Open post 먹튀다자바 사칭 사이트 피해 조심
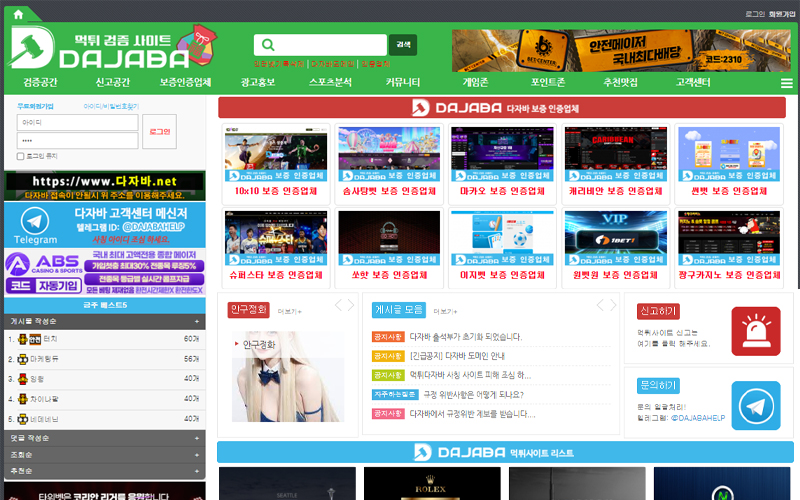800x500 pixels. pyautogui.click(x=470, y=375)
